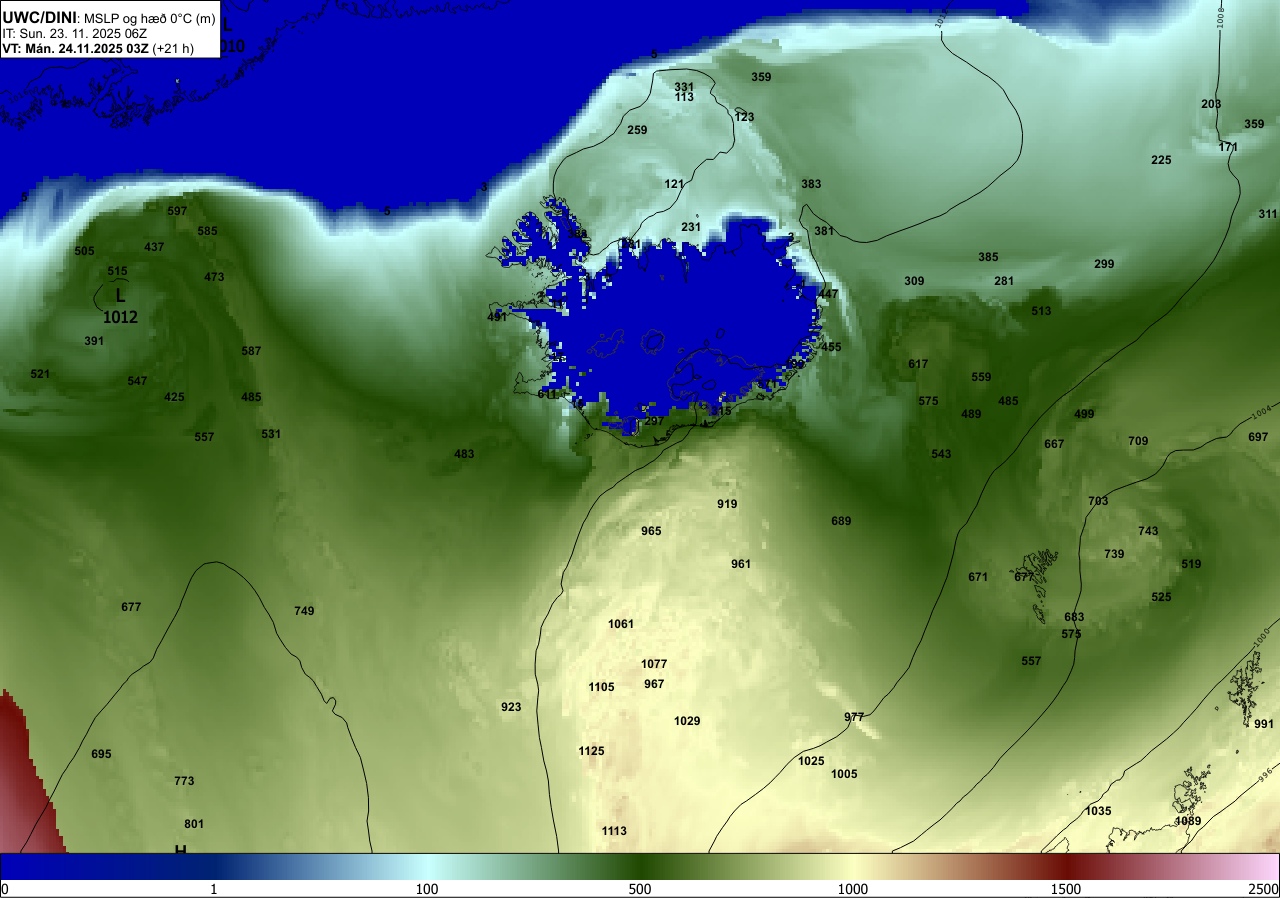1280x898 pixels.
Task: Select the height value 1125 on the map
Action: point(591,751)
